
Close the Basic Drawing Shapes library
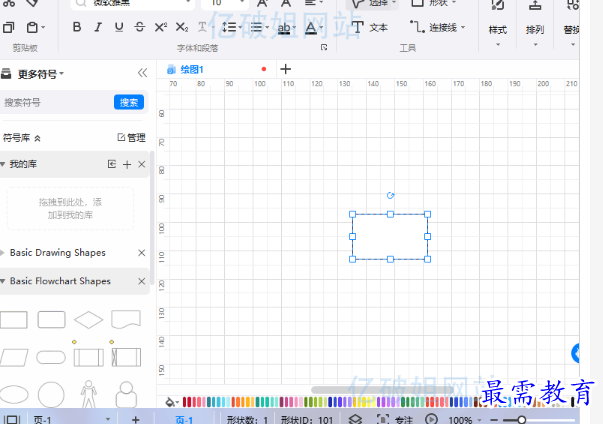tap(142, 253)
